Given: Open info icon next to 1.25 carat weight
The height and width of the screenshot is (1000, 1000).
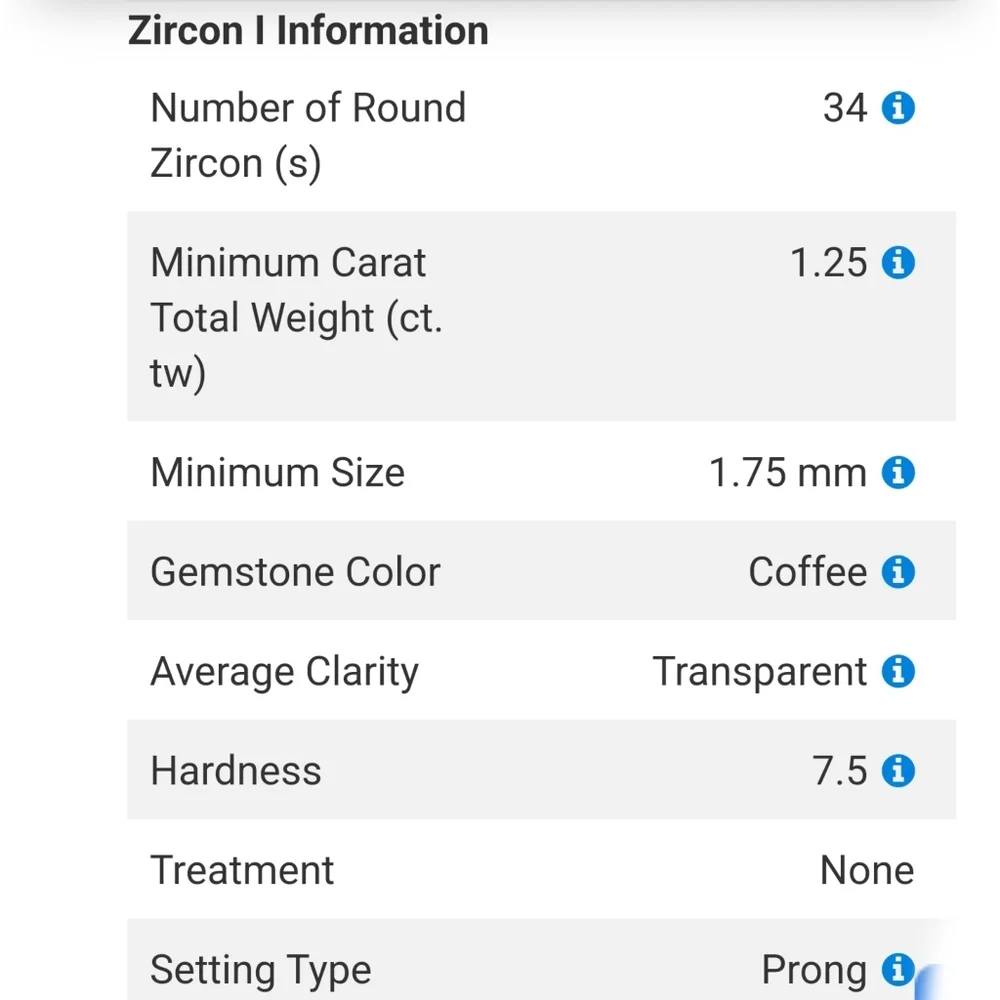Looking at the screenshot, I should 898,263.
